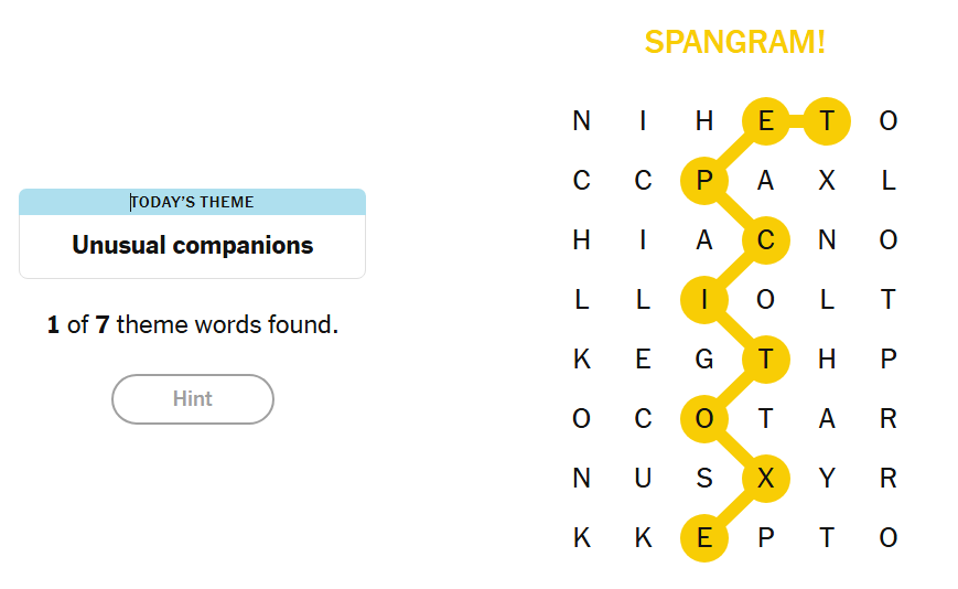
Task: Select the only letter S tile
Action: point(704,479)
